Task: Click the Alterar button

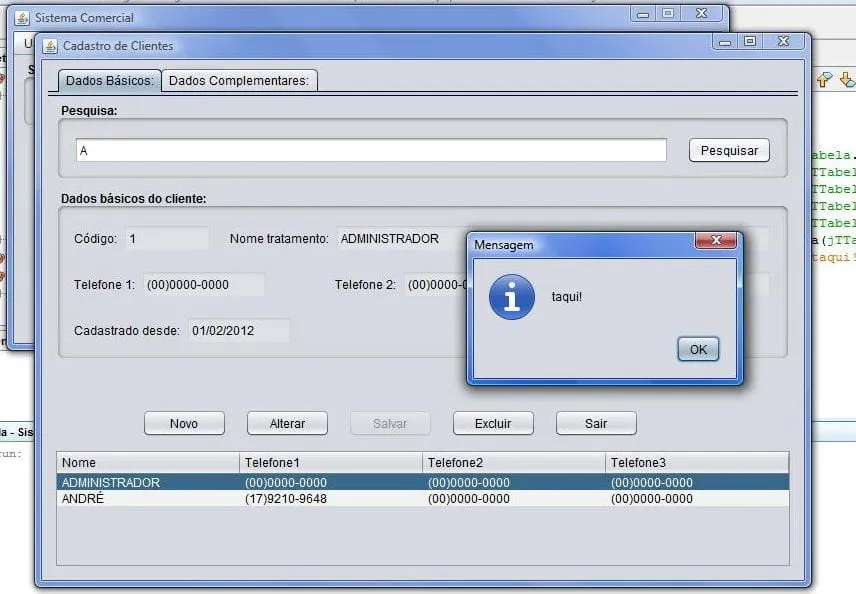Action: click(287, 424)
